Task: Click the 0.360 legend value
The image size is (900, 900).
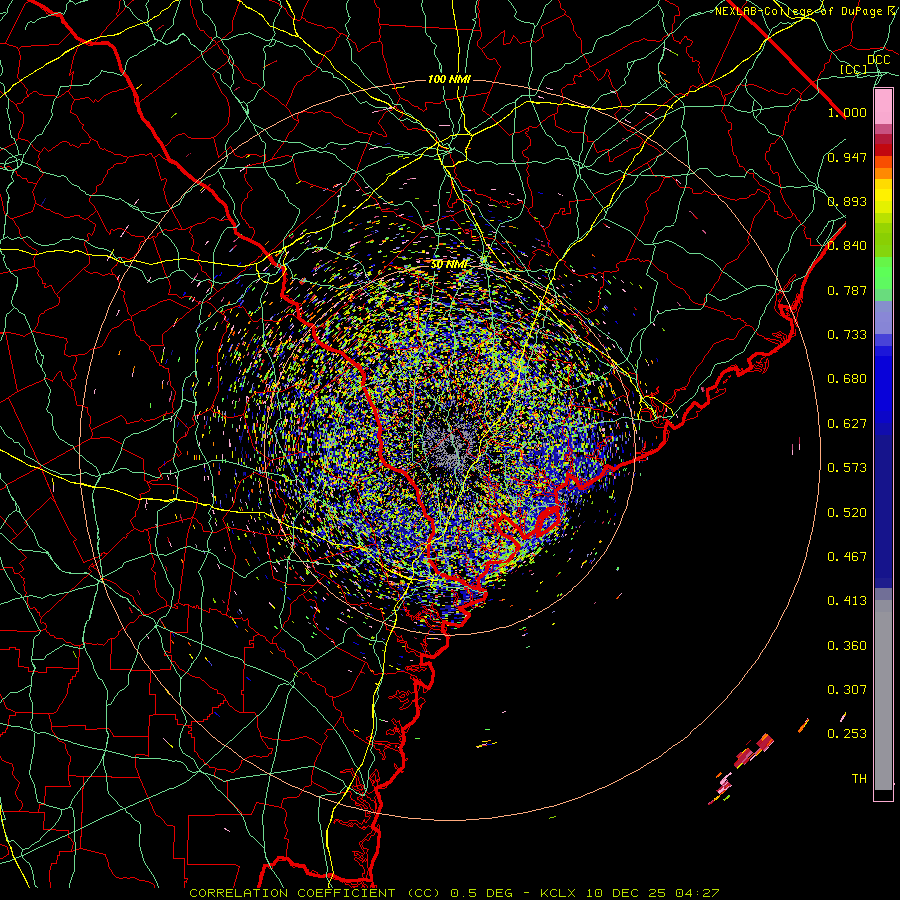Action: tap(847, 646)
